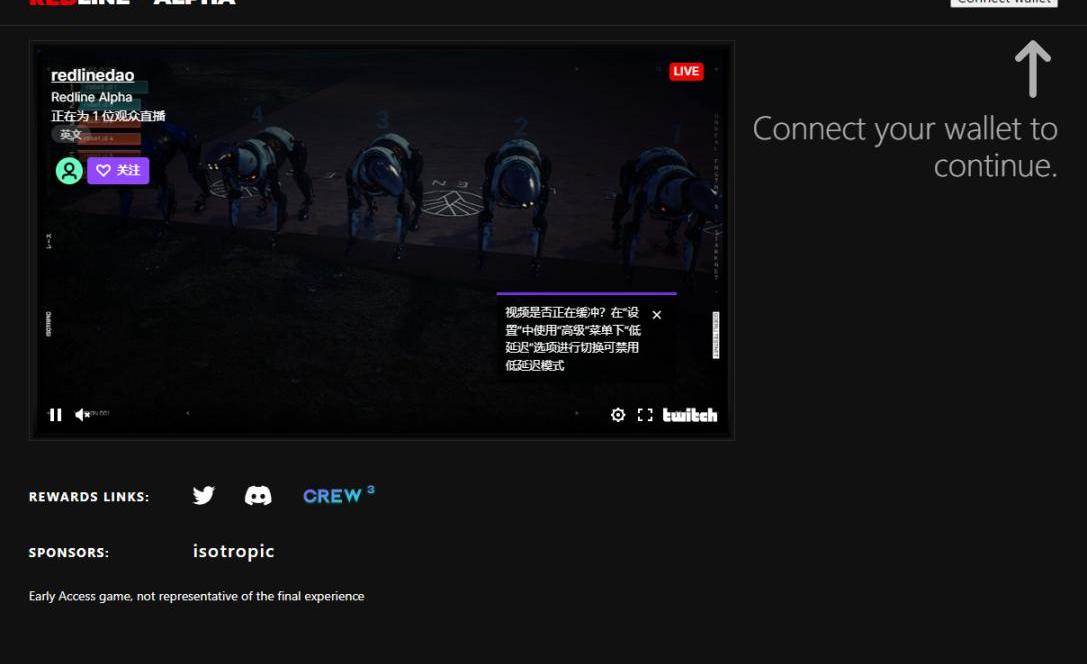Visit the isotropic sponsor link
1087x664 pixels.
coord(234,551)
